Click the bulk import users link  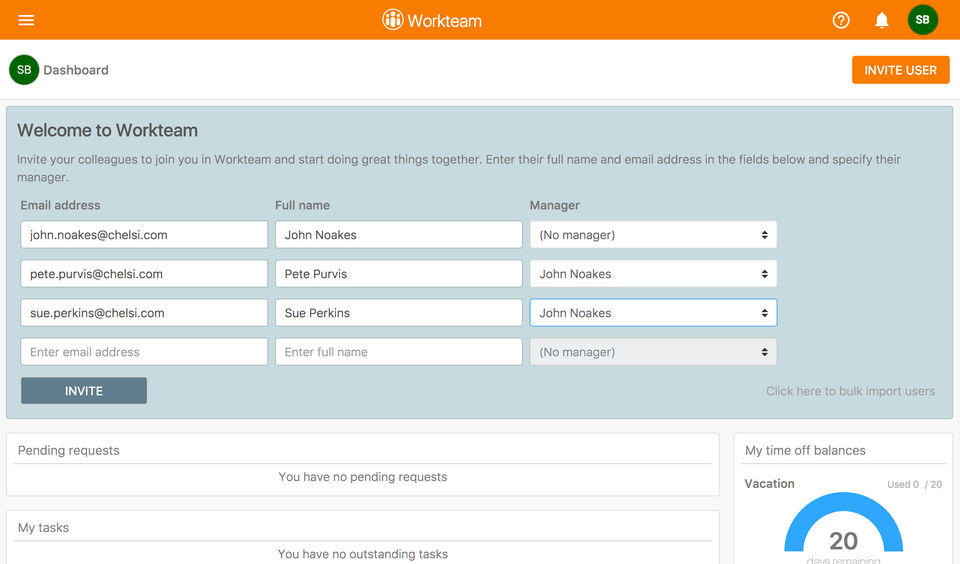coord(850,391)
